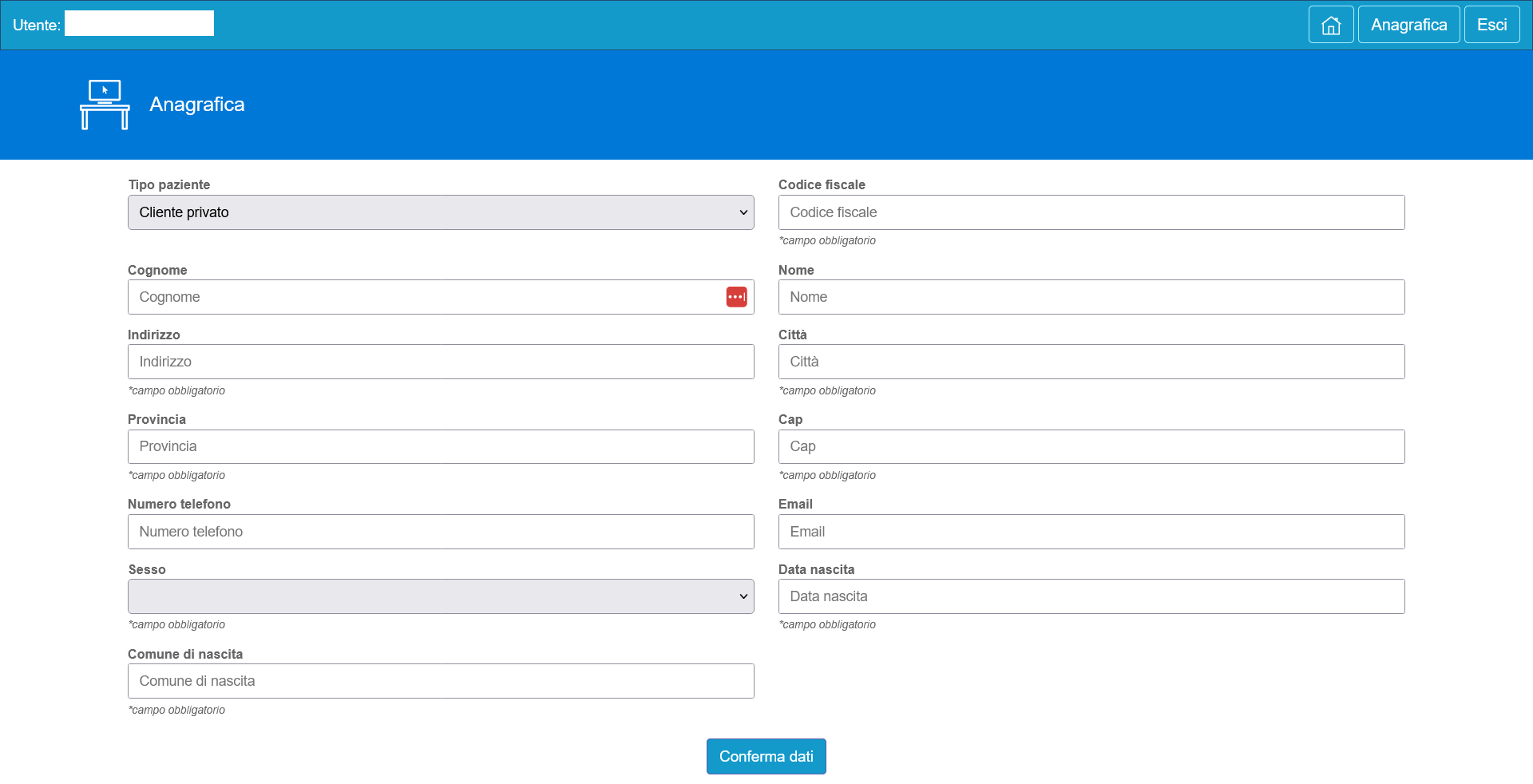
Task: Open Anagrafica in the top navigation
Action: point(1408,25)
